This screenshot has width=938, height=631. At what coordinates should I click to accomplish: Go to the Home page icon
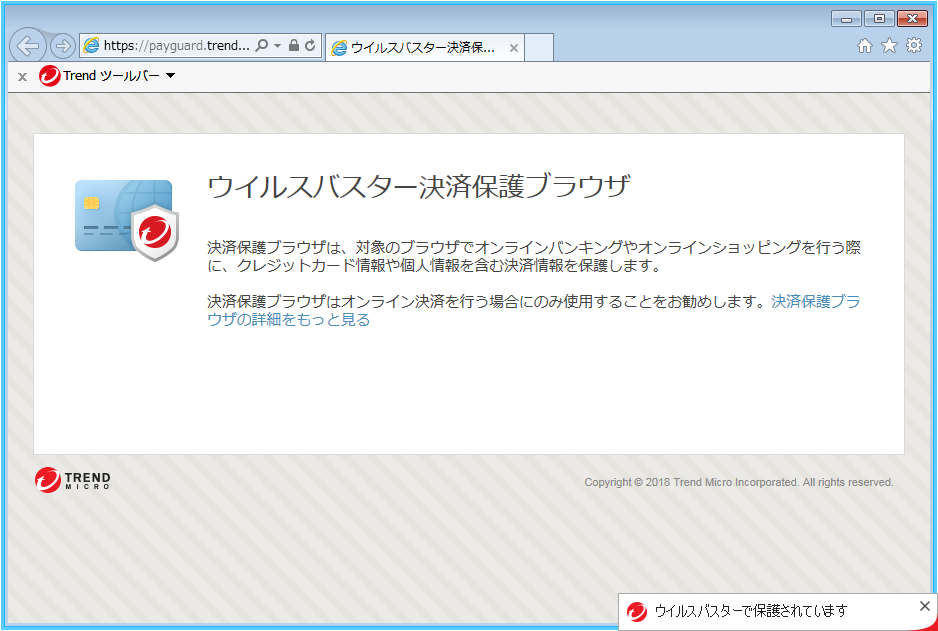coord(865,46)
